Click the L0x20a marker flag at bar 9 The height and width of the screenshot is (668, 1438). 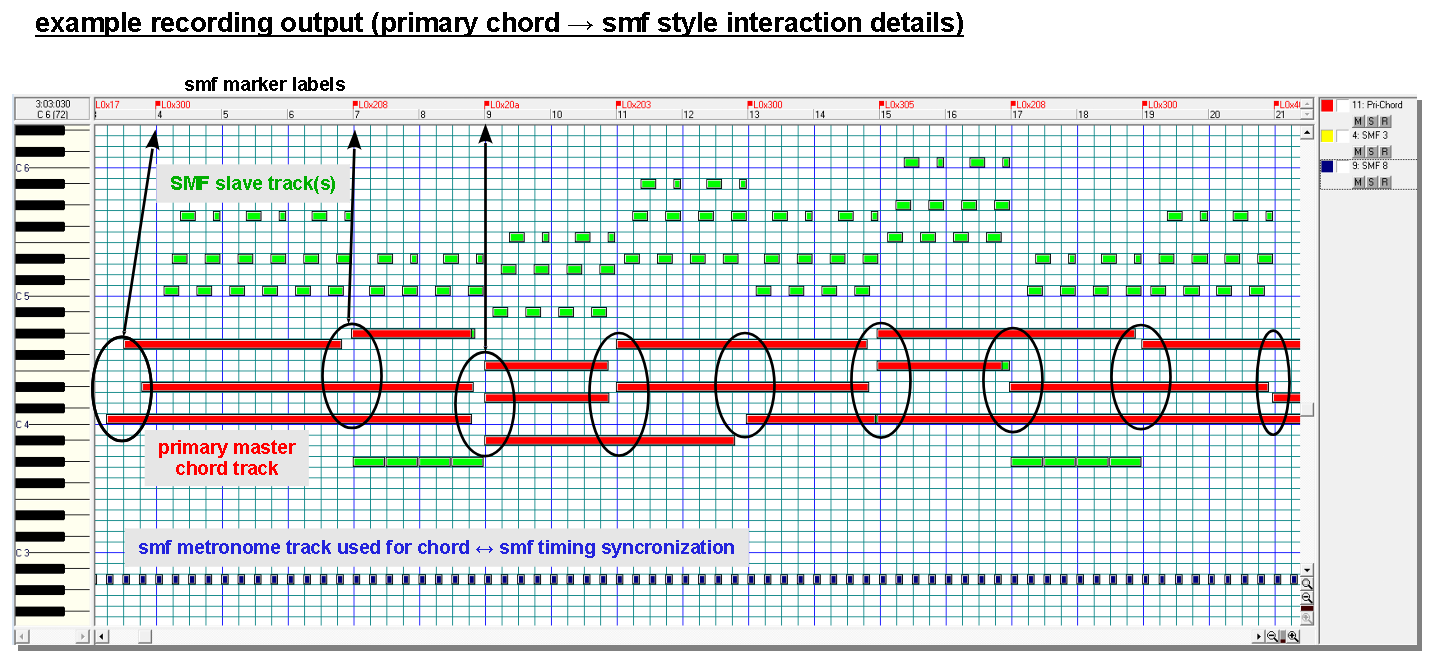coord(488,104)
